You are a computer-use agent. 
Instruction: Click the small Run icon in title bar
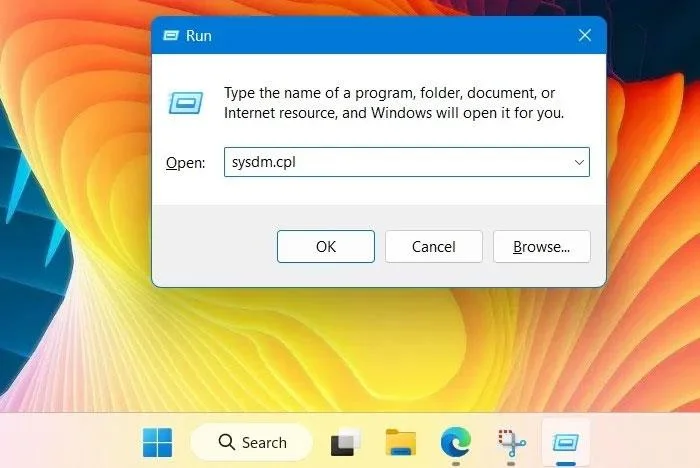click(x=171, y=35)
